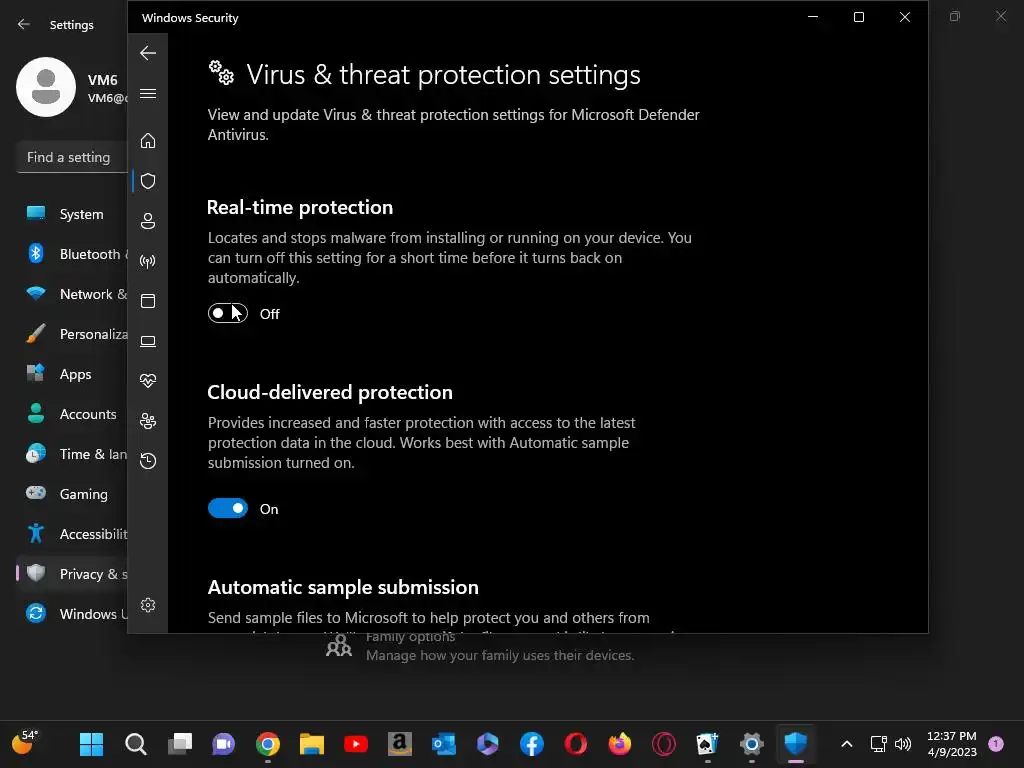Open Windows Security settings gear icon
This screenshot has width=1024, height=768.
coord(148,605)
